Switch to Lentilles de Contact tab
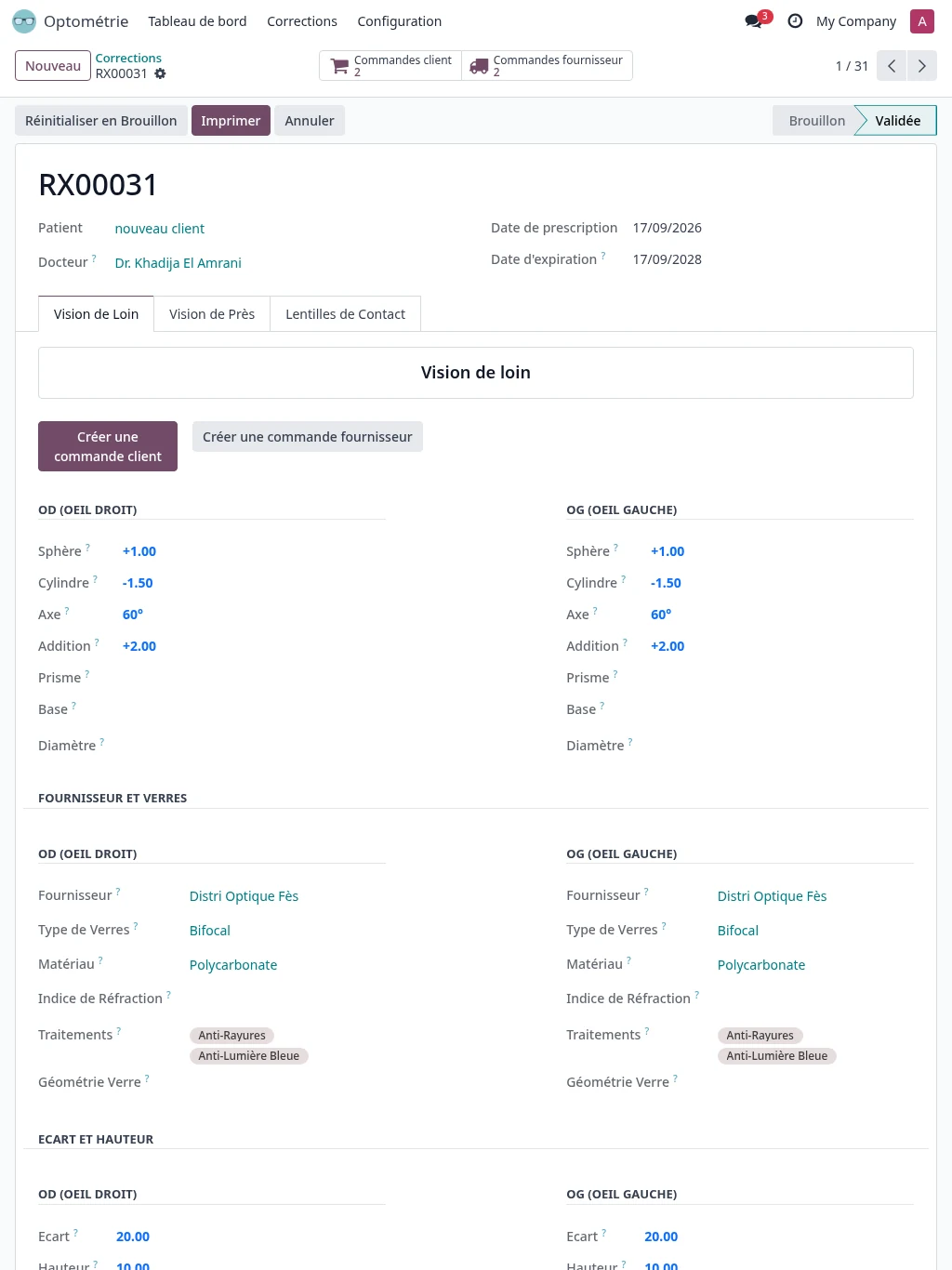The height and width of the screenshot is (1270, 952). 345,314
